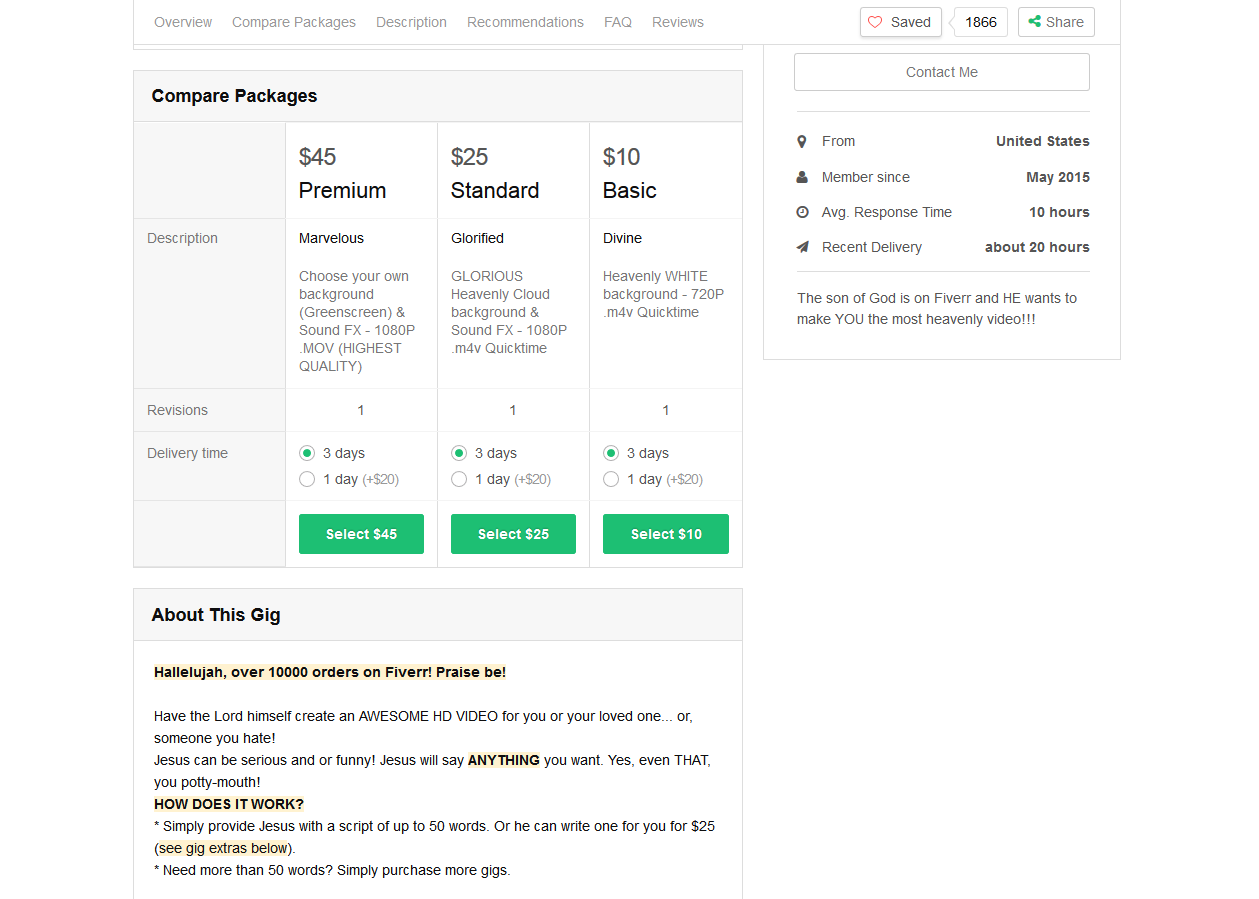Open the Overview tab
The image size is (1259, 899).
(x=183, y=22)
